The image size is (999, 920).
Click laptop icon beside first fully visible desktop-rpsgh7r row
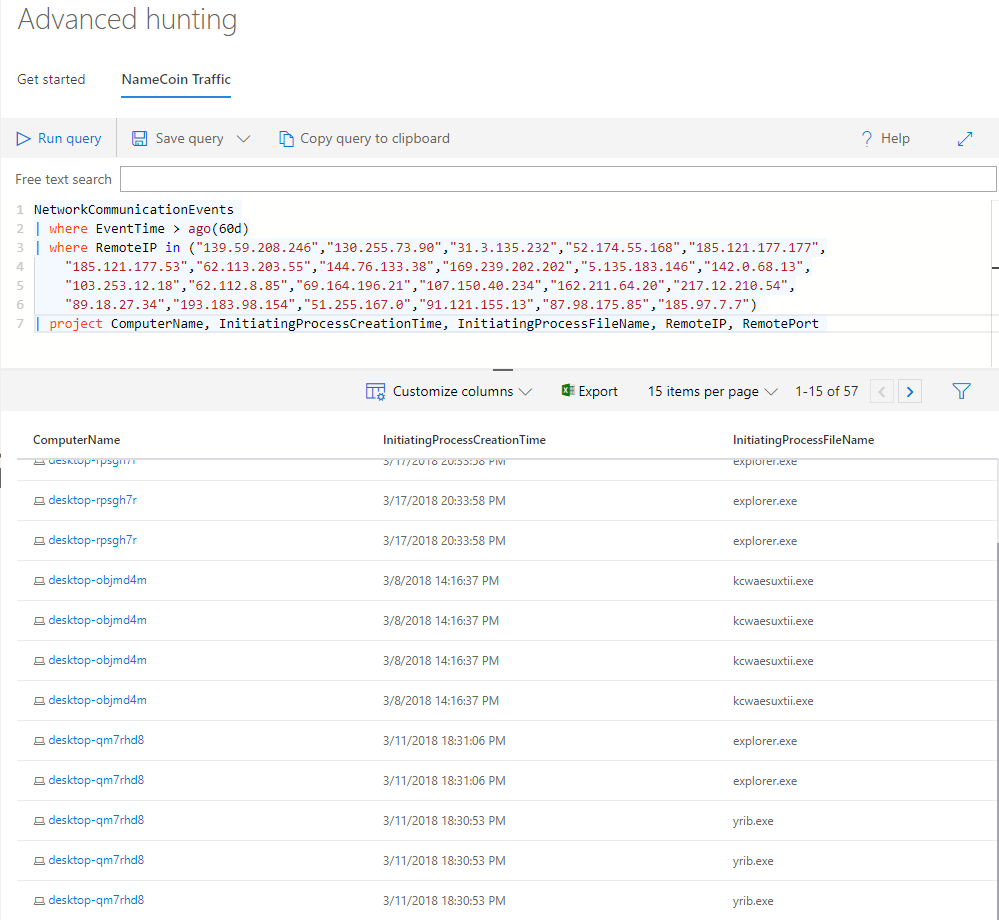[39, 501]
